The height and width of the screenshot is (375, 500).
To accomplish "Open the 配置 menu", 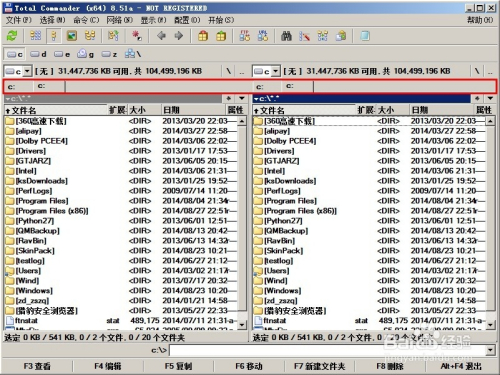I will (187, 20).
